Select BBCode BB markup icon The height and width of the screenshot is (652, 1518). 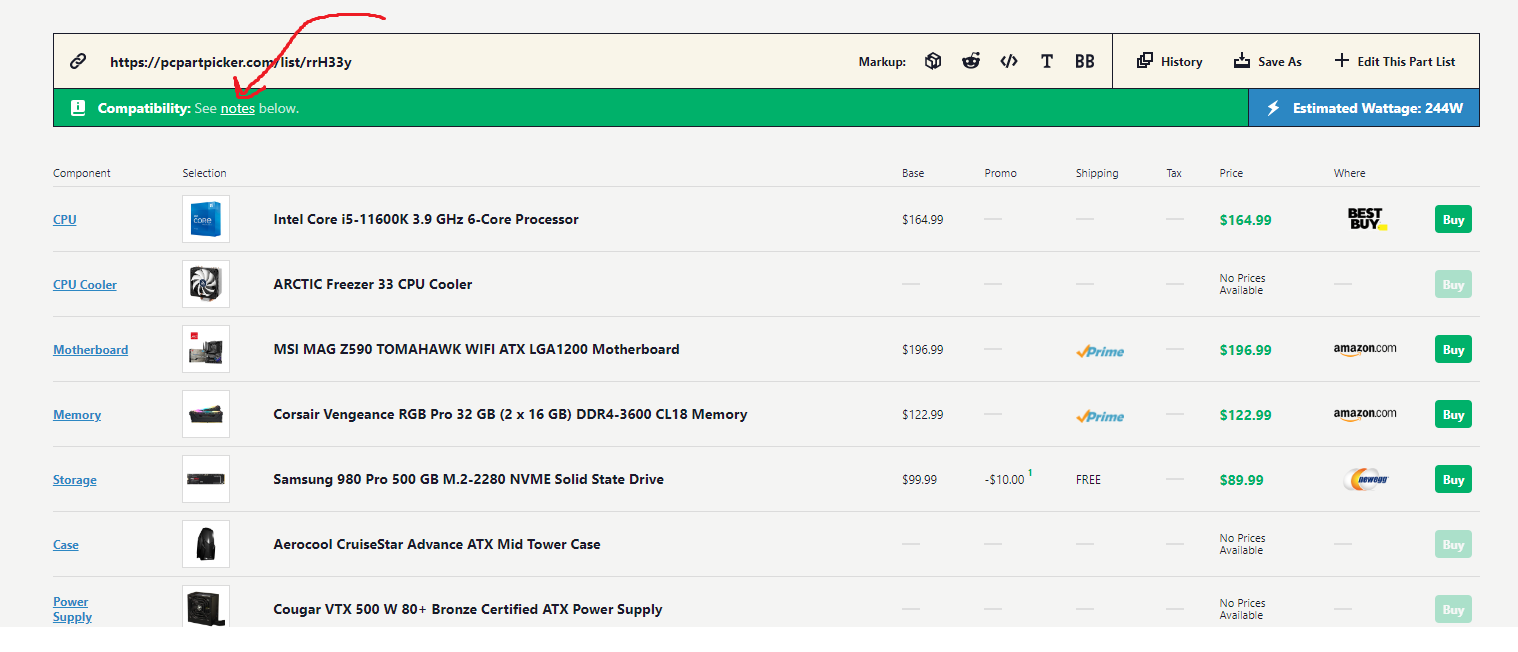click(x=1085, y=61)
